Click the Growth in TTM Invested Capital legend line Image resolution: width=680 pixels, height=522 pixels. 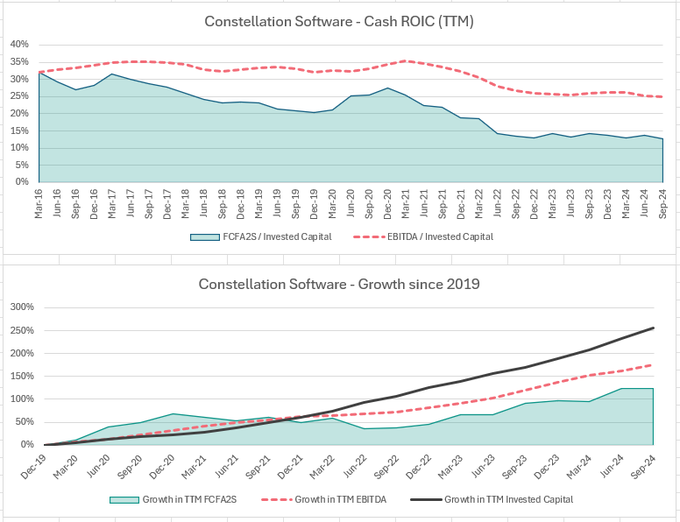[x=426, y=500]
